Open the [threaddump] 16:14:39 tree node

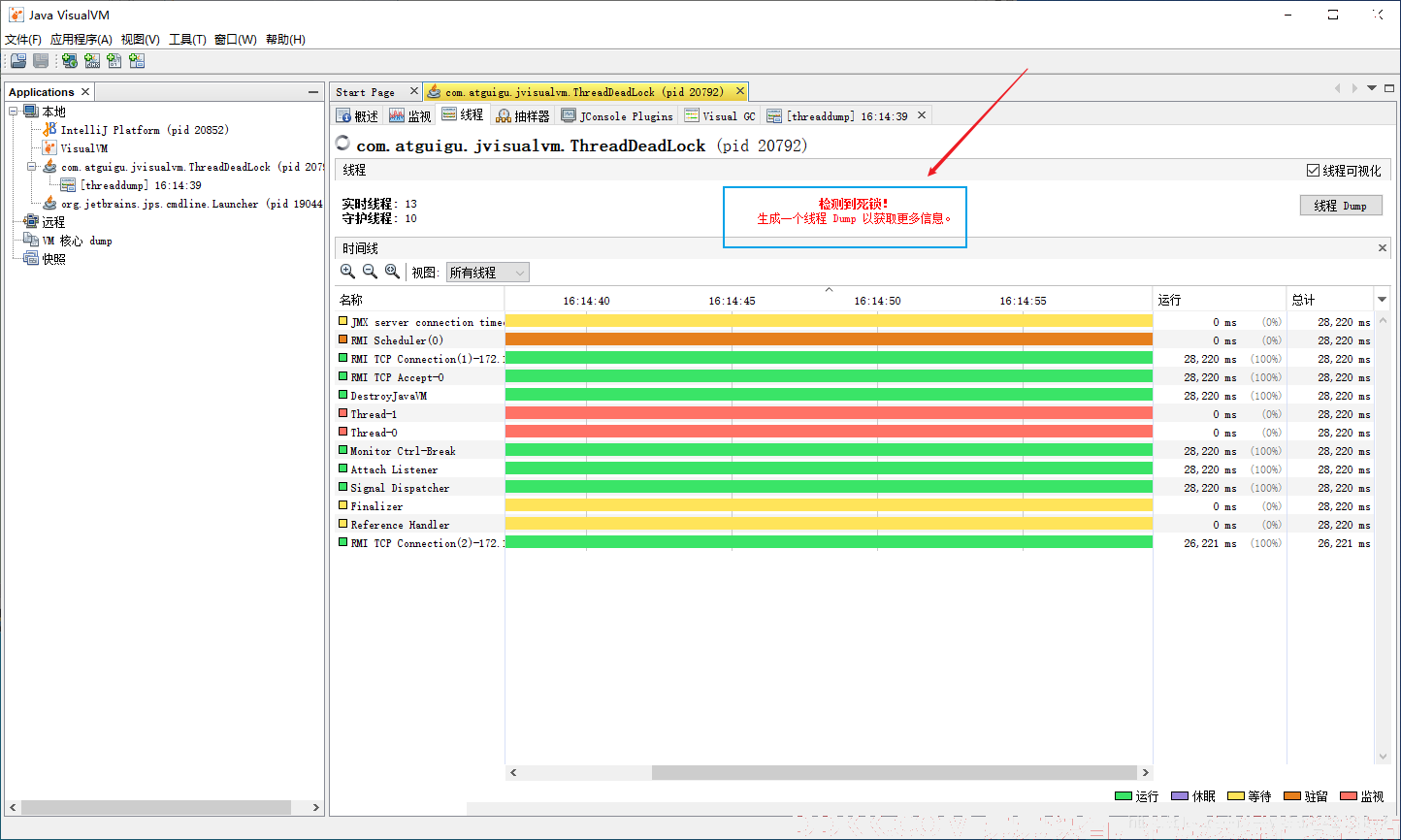tap(131, 185)
